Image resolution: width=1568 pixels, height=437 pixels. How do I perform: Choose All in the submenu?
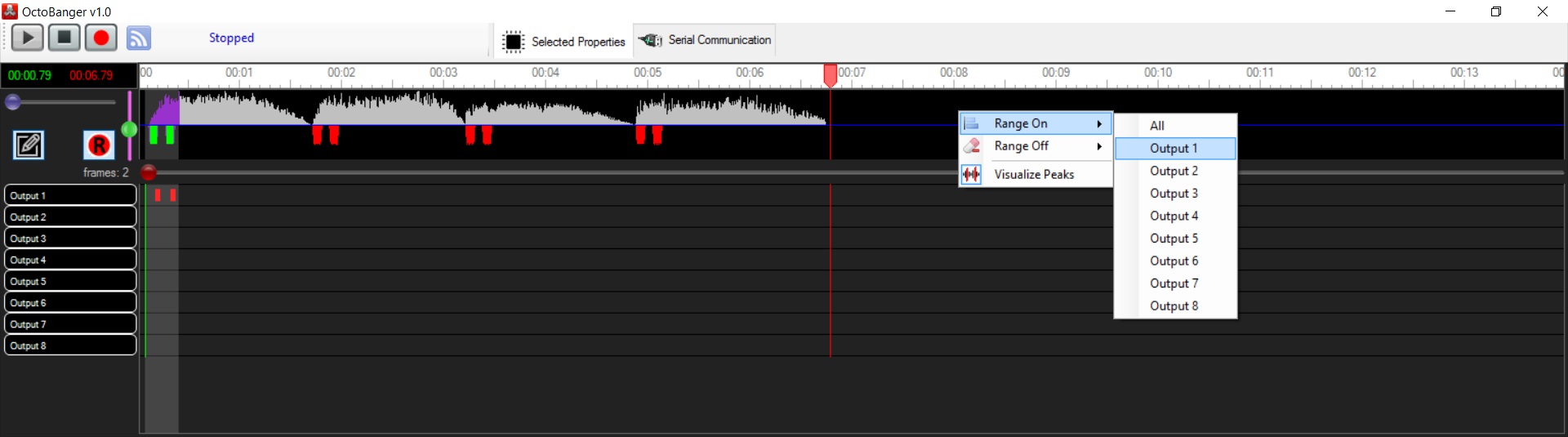click(x=1176, y=126)
